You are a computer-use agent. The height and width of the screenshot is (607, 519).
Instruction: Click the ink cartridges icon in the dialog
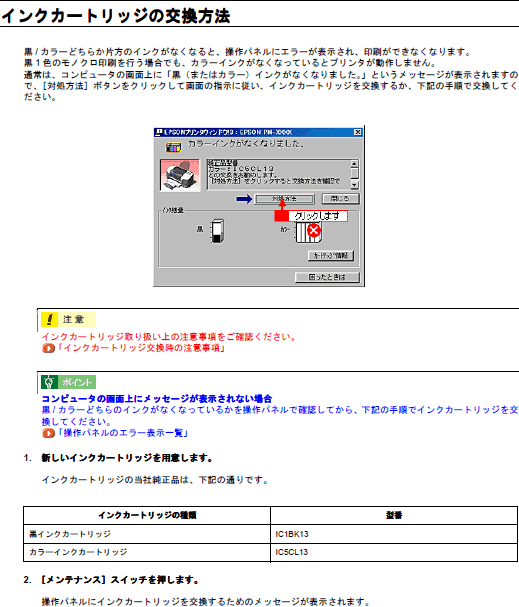(x=173, y=147)
